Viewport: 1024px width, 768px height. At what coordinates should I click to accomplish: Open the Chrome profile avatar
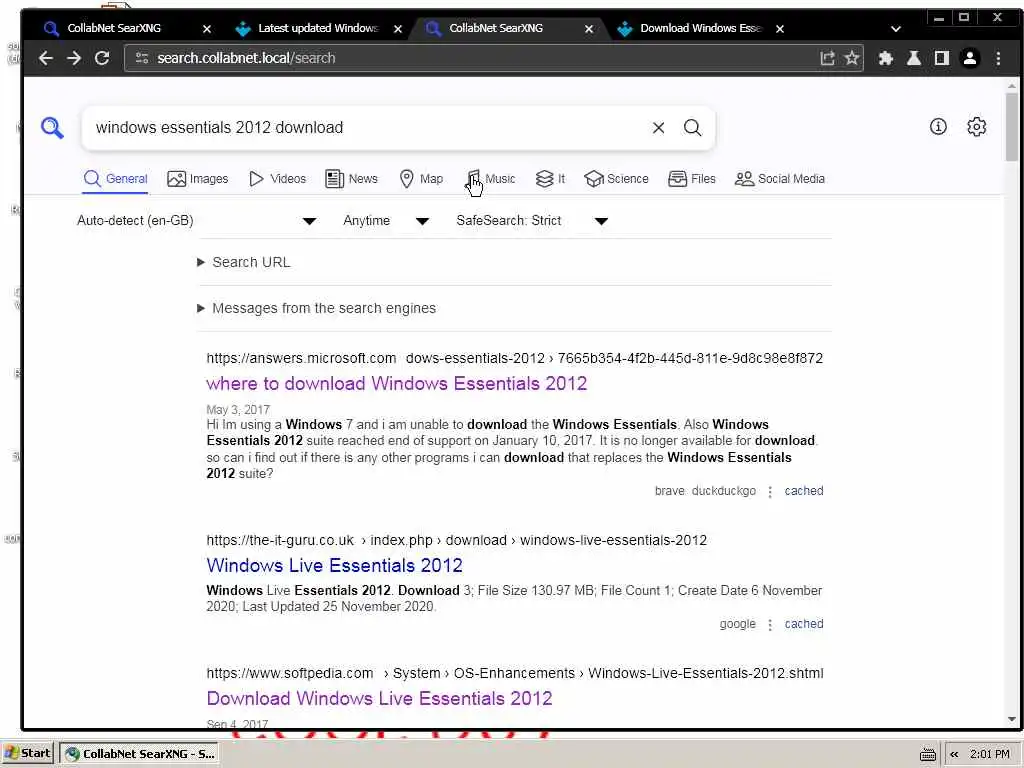click(x=970, y=58)
